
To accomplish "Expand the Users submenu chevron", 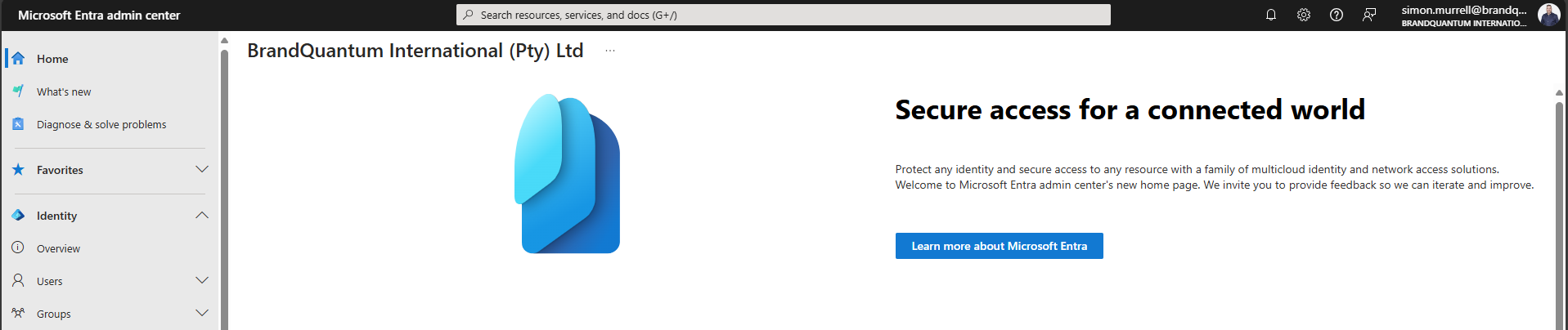I will tap(202, 280).
